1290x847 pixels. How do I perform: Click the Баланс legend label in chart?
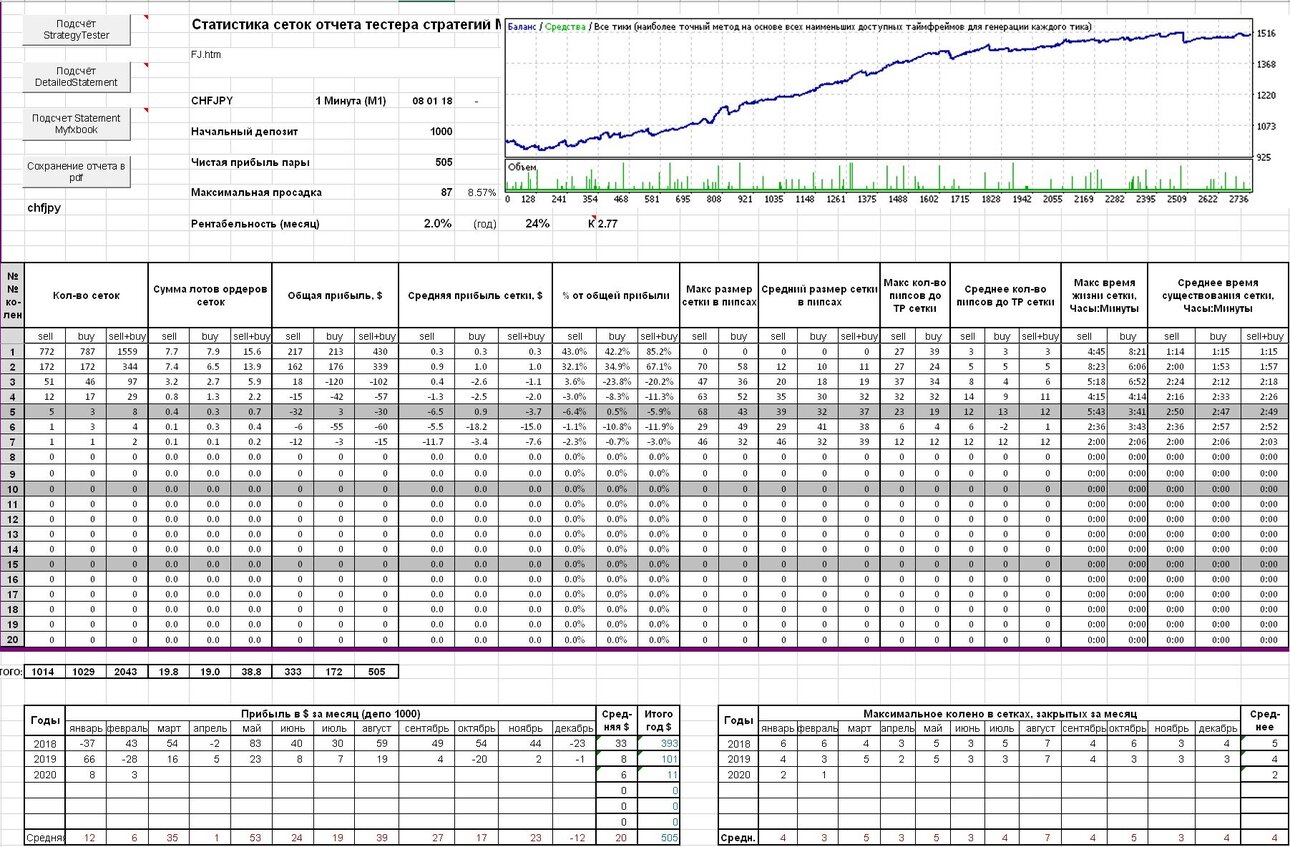[521, 26]
